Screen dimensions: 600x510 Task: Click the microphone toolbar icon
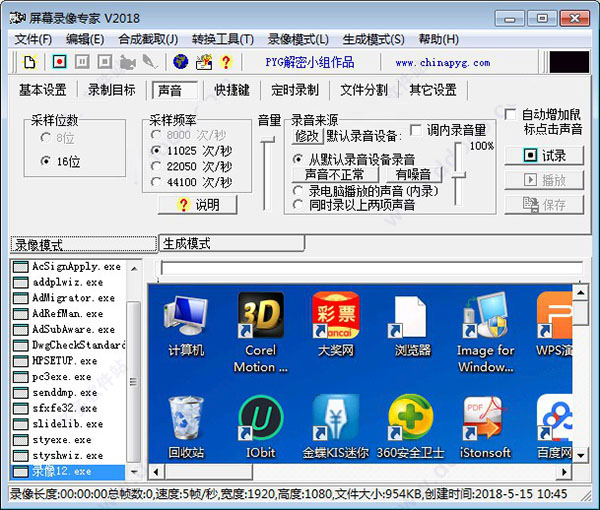[150, 61]
